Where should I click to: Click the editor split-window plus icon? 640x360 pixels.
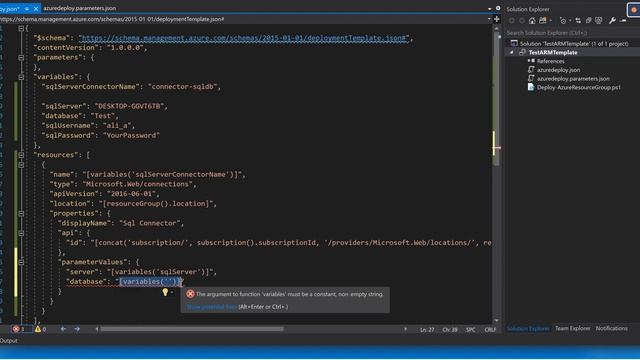pyautogui.click(x=497, y=19)
